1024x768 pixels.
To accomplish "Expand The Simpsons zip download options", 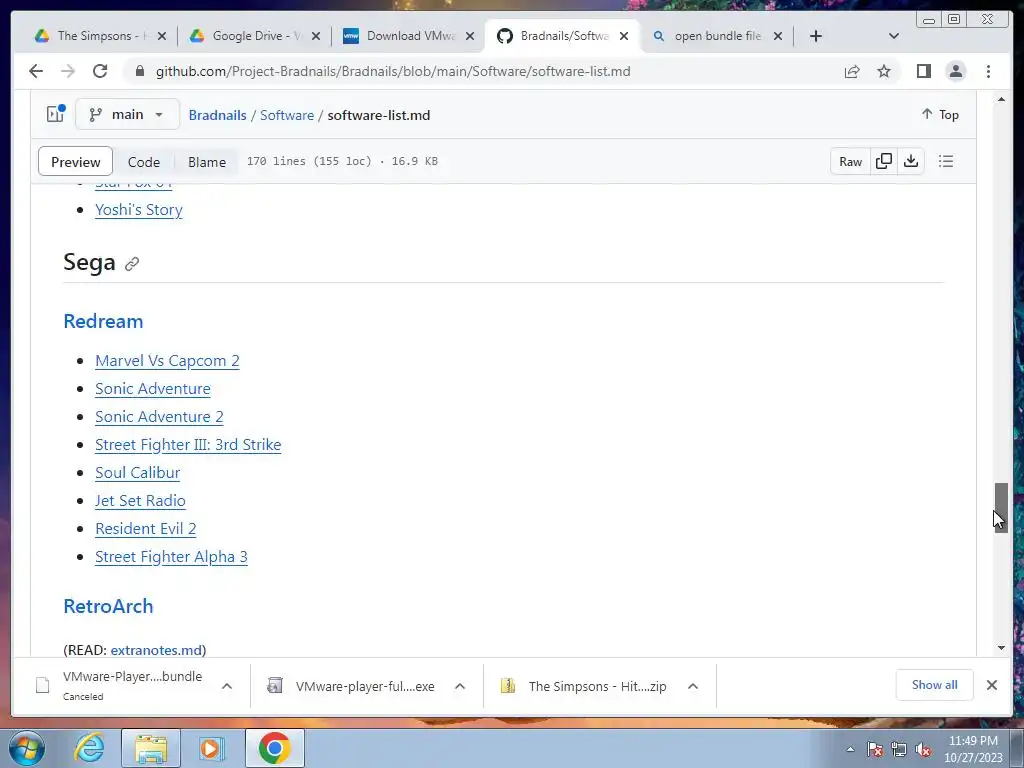I will tap(693, 686).
